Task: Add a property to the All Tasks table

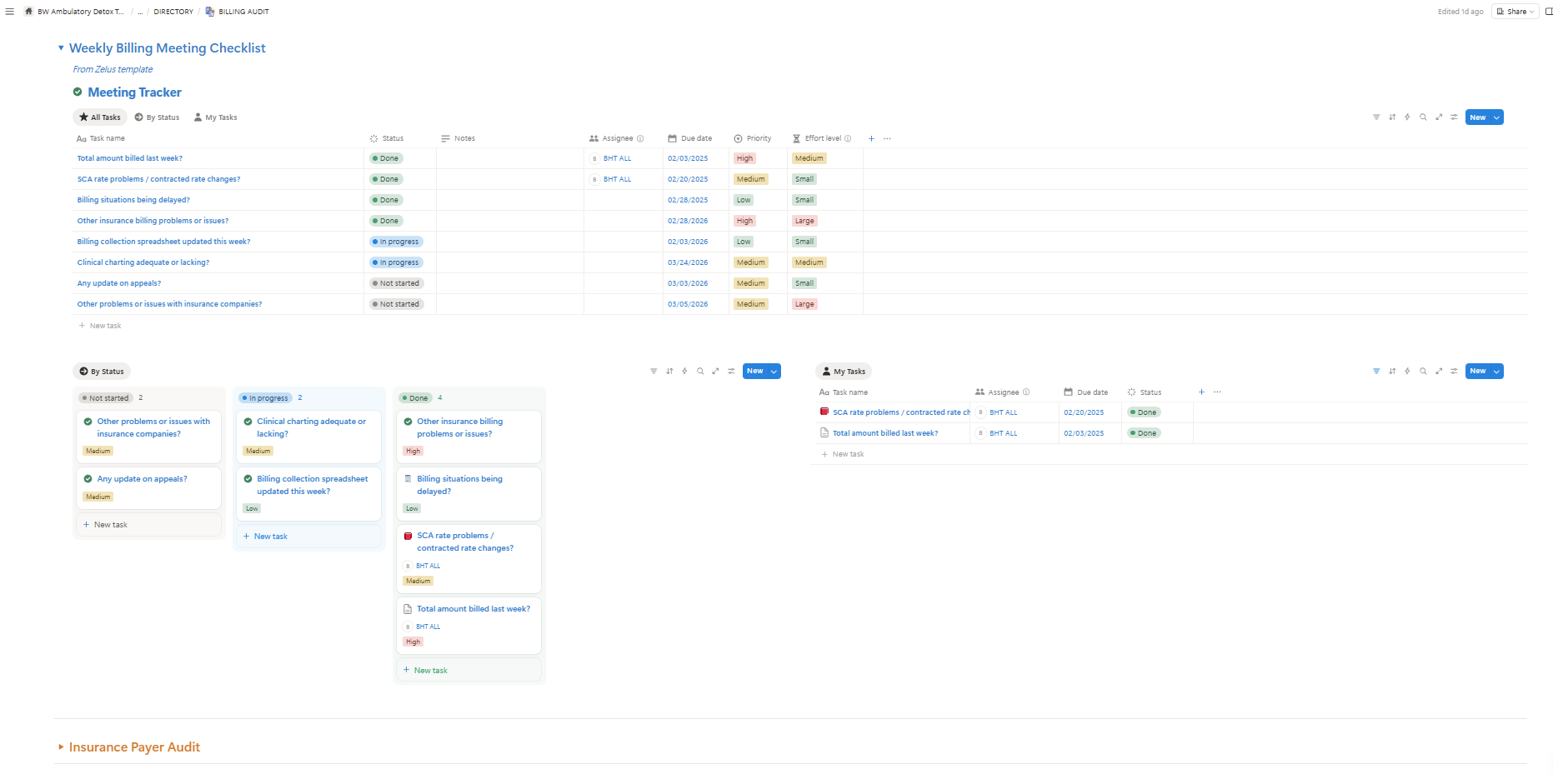Action: click(871, 139)
